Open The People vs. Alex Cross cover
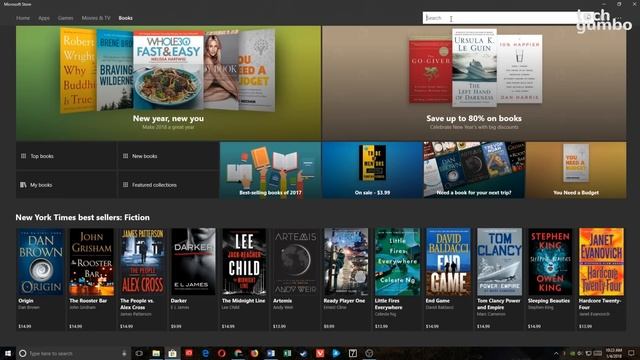The height and width of the screenshot is (360, 640). pyautogui.click(x=142, y=262)
